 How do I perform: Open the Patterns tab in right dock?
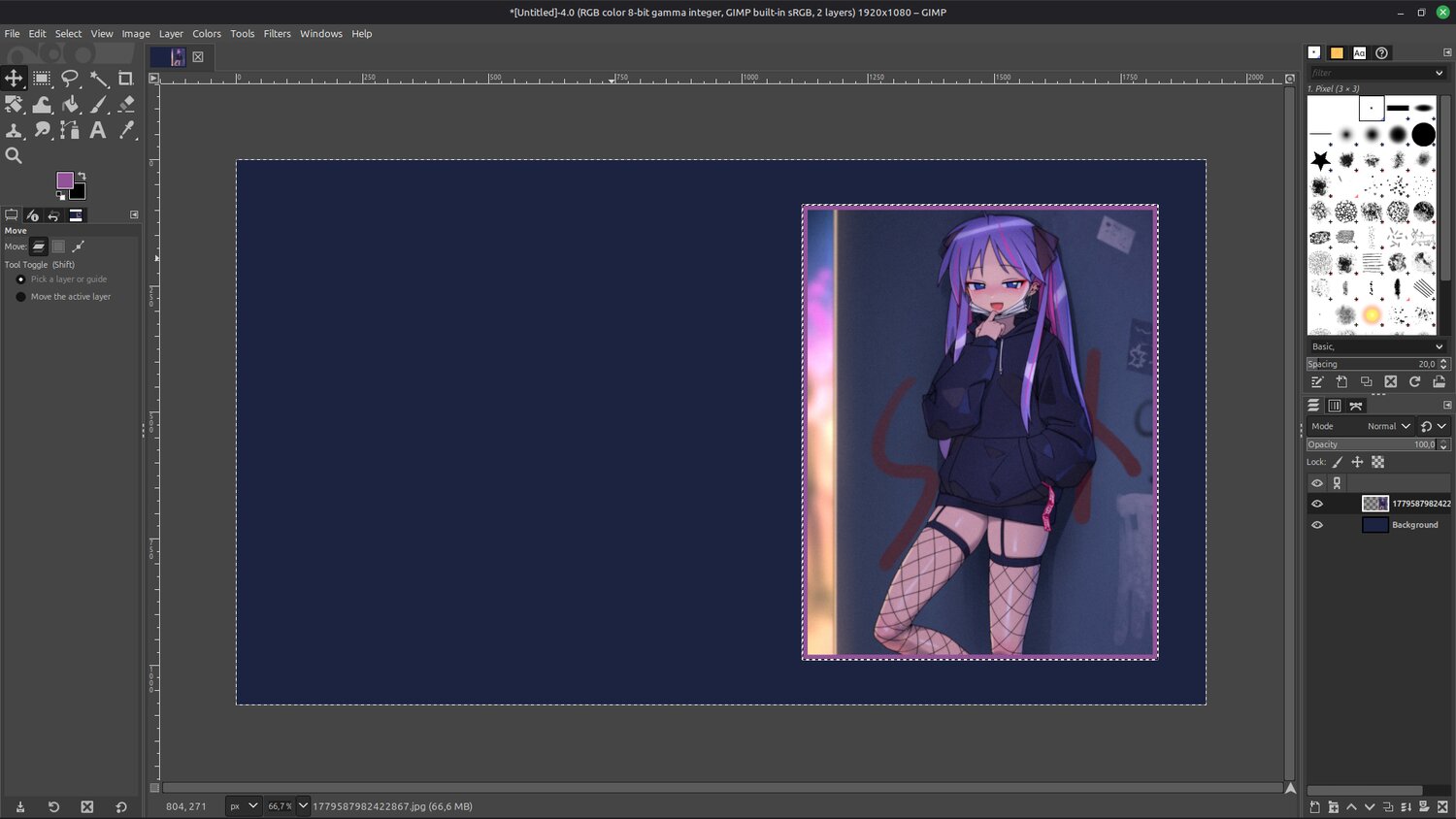1337,52
